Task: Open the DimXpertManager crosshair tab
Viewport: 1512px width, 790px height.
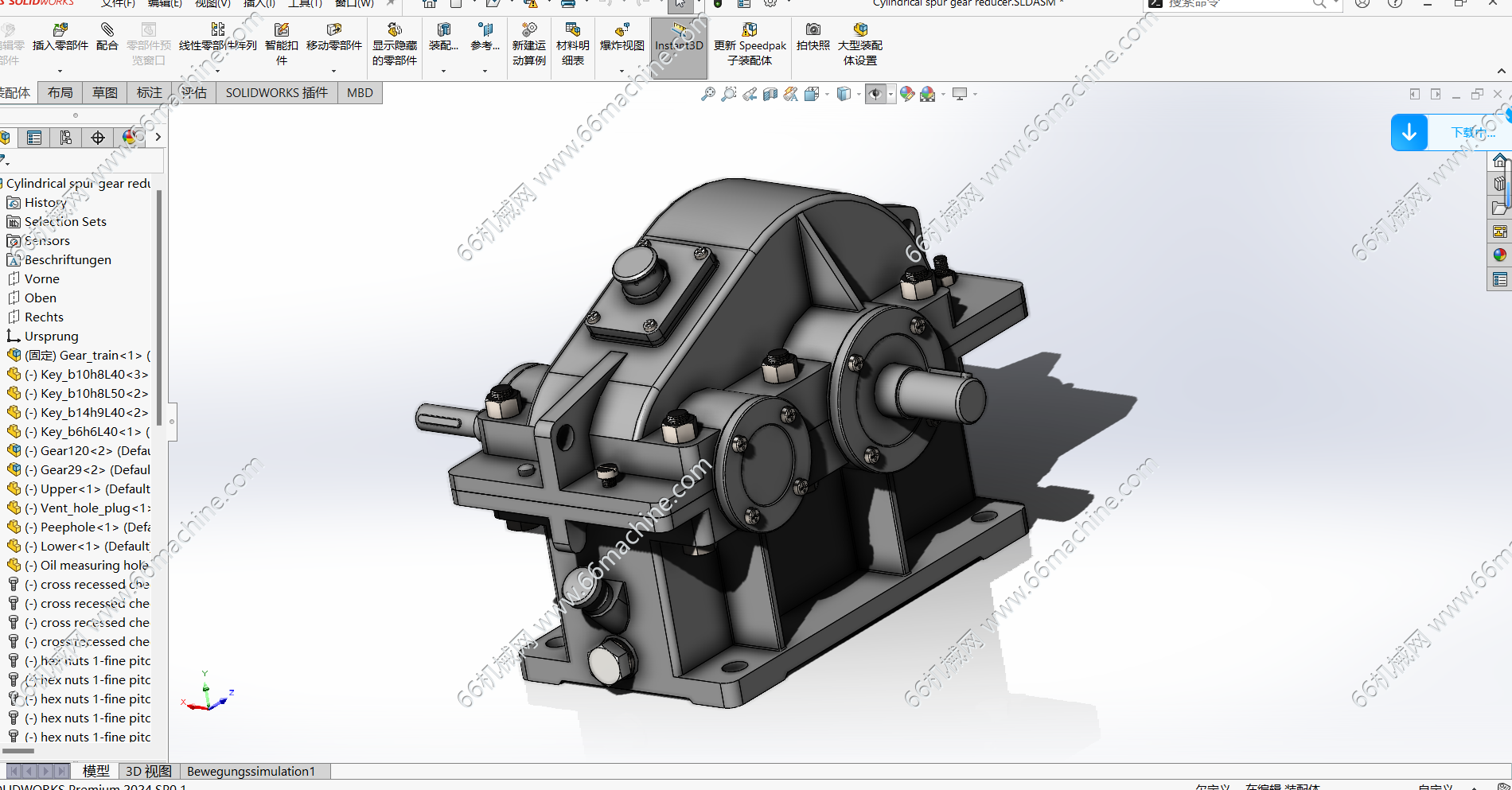Action: (97, 138)
